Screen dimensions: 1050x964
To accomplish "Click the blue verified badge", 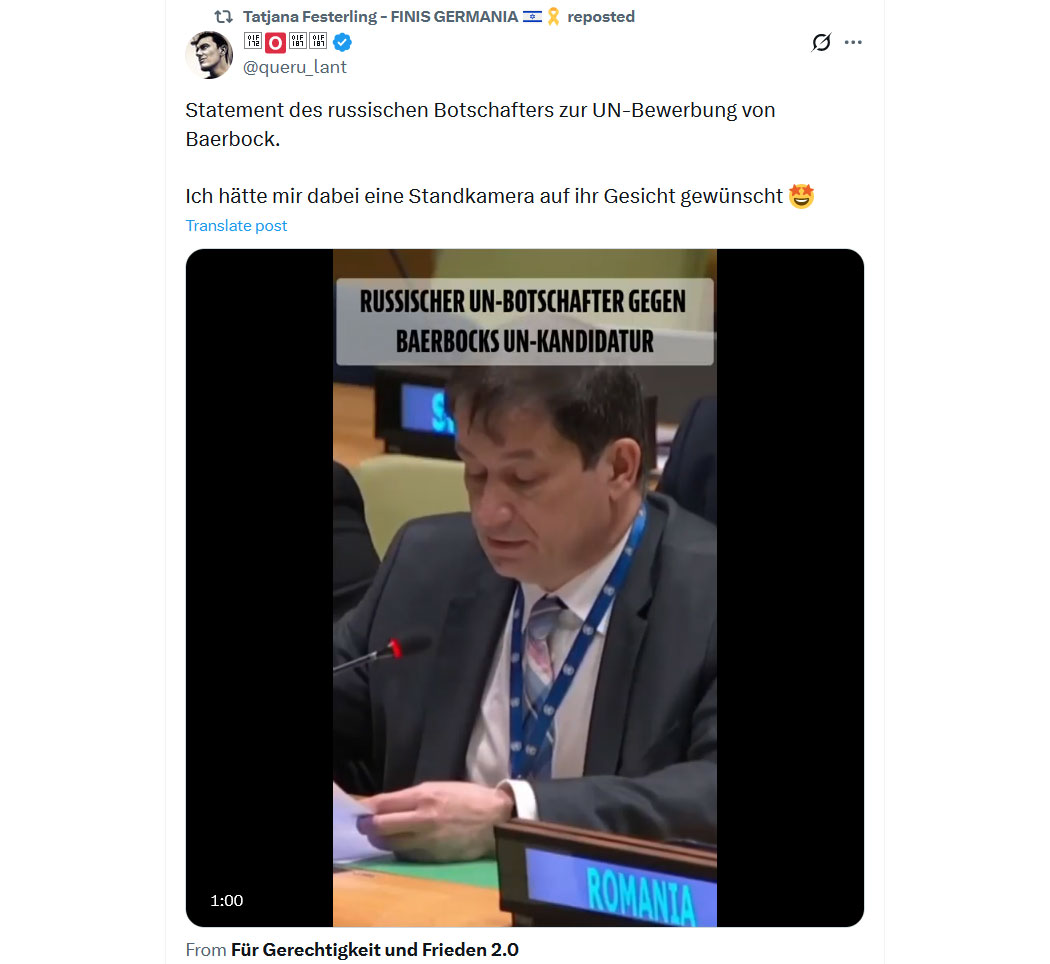I will [342, 42].
